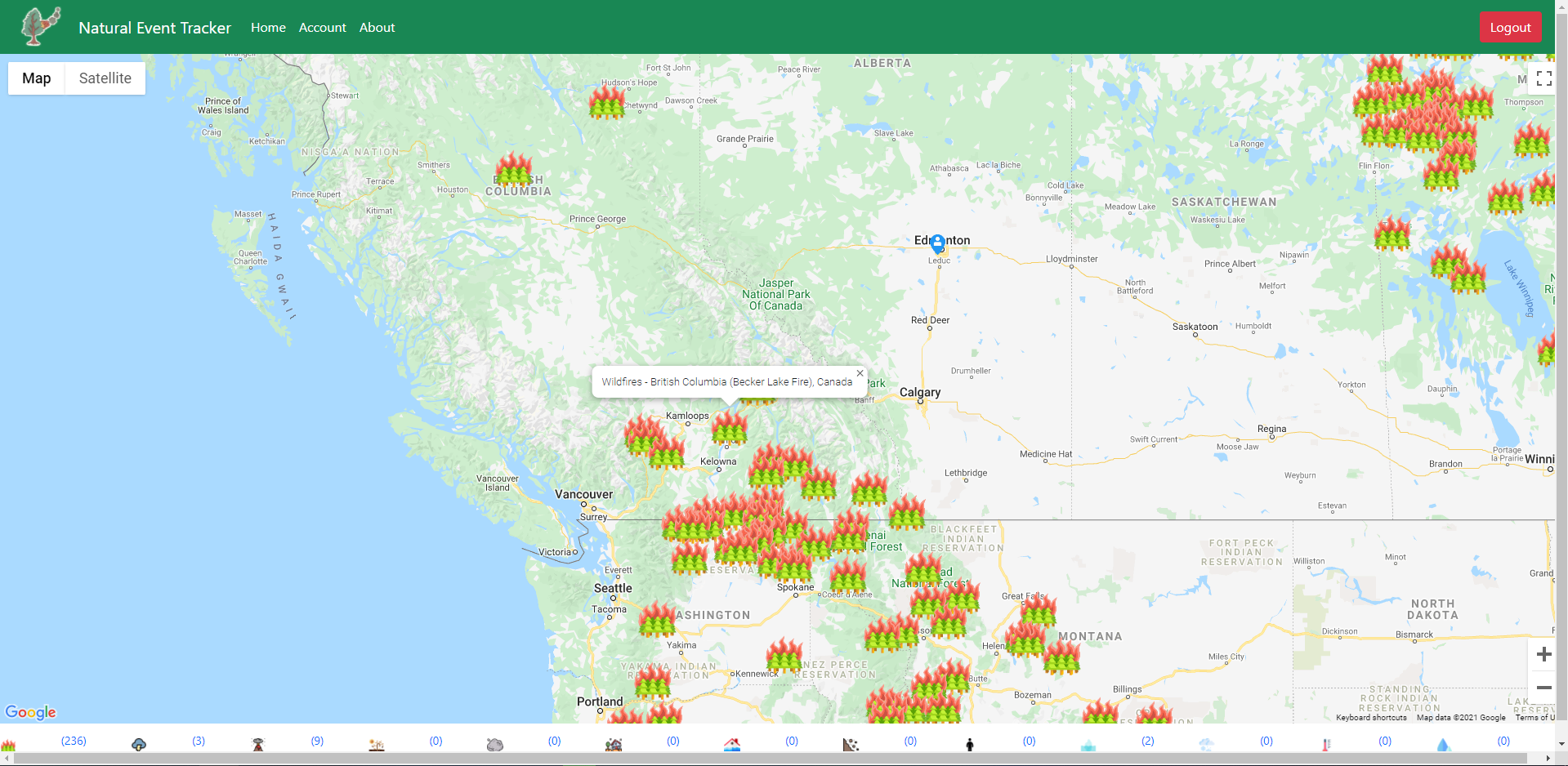This screenshot has height=766, width=1568.
Task: Click the severe storm count (3)
Action: 199,741
